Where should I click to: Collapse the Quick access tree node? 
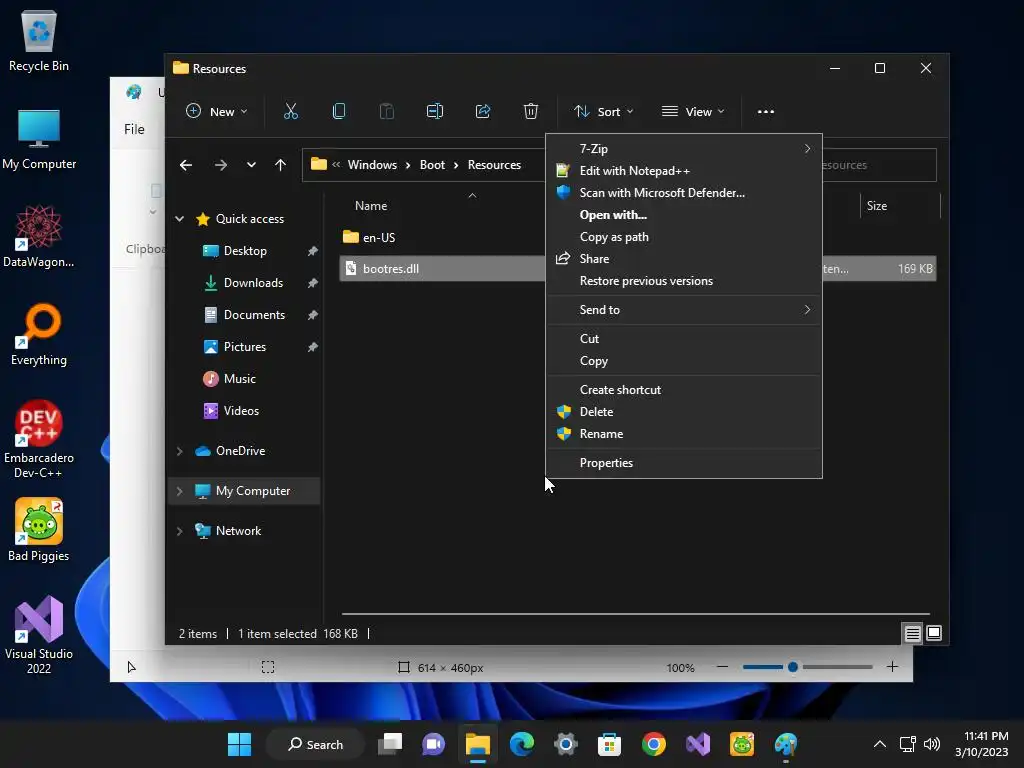180,219
